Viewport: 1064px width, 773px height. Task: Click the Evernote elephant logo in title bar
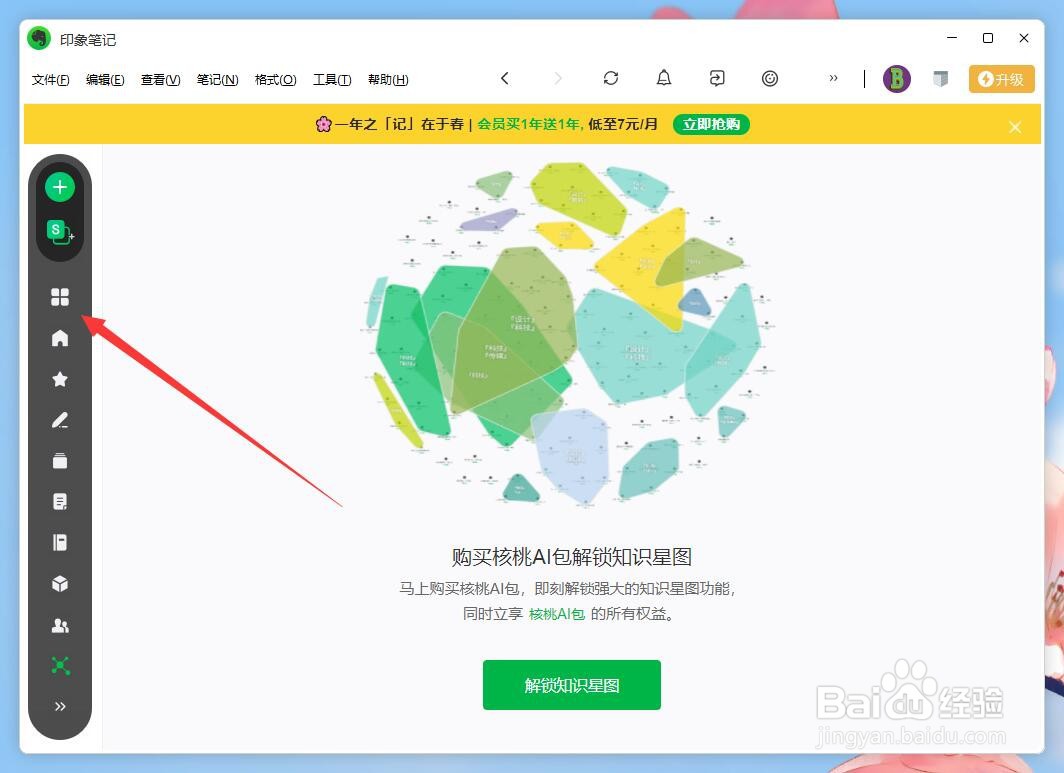click(x=39, y=39)
